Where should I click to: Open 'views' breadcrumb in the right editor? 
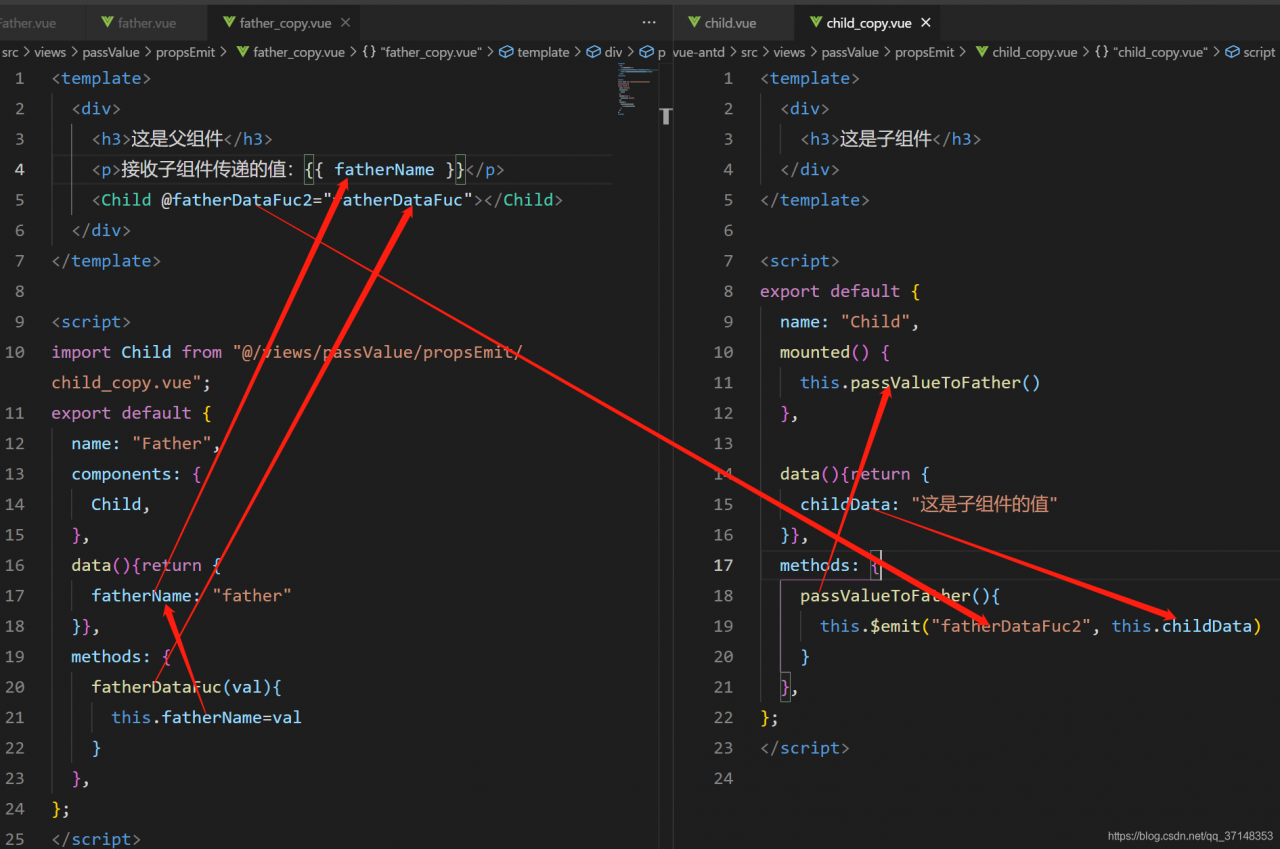(789, 52)
